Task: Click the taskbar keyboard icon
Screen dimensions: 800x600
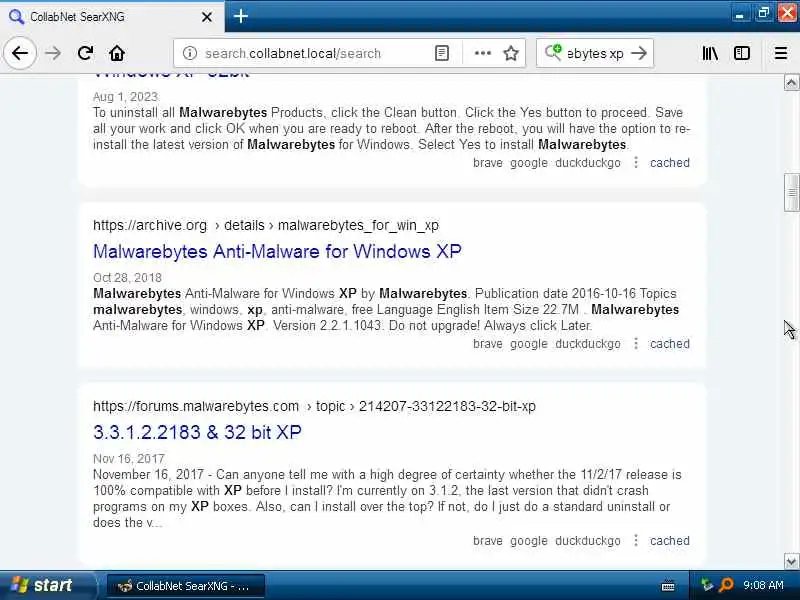Action: click(668, 586)
